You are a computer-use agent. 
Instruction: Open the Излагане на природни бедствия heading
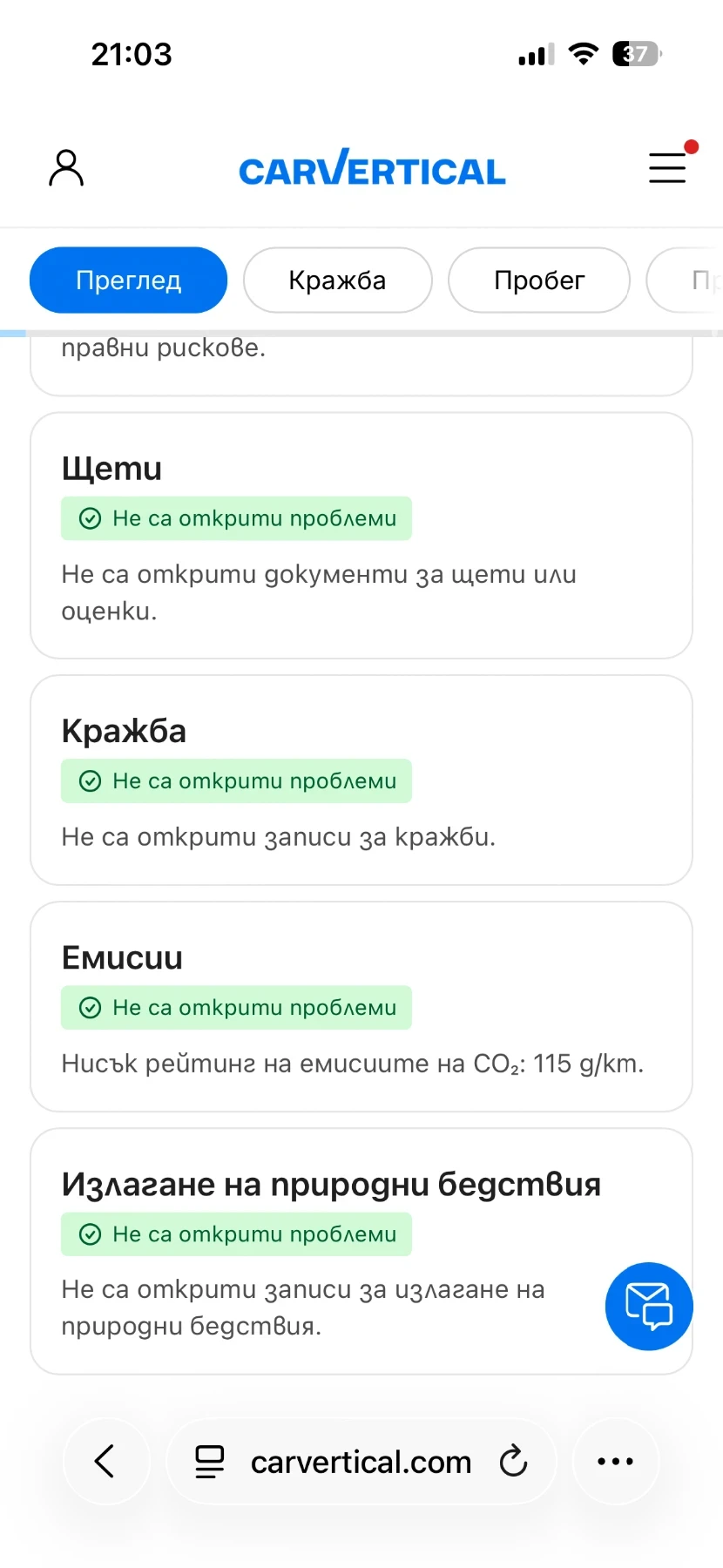point(331,1185)
